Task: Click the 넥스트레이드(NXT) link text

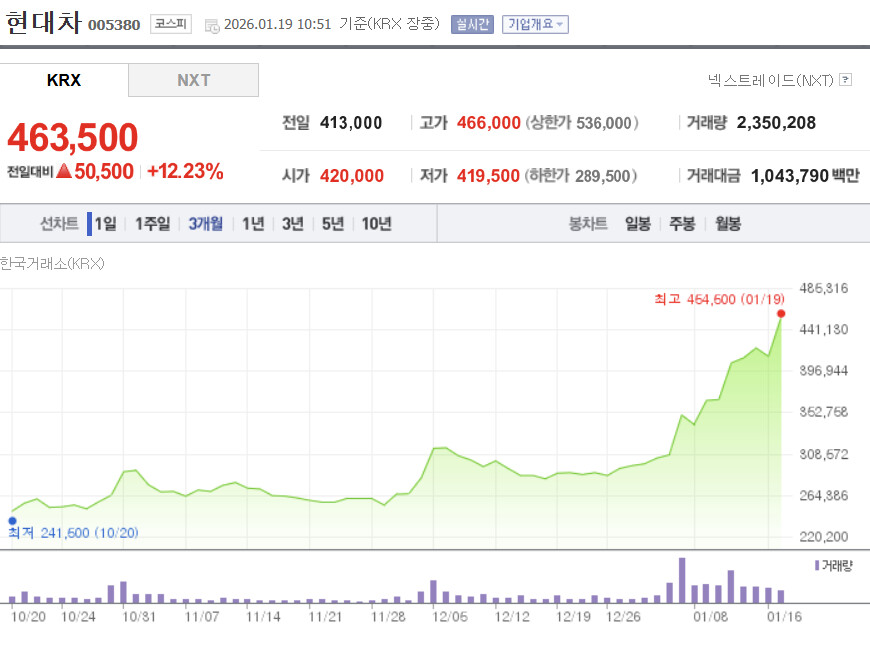Action: (771, 80)
